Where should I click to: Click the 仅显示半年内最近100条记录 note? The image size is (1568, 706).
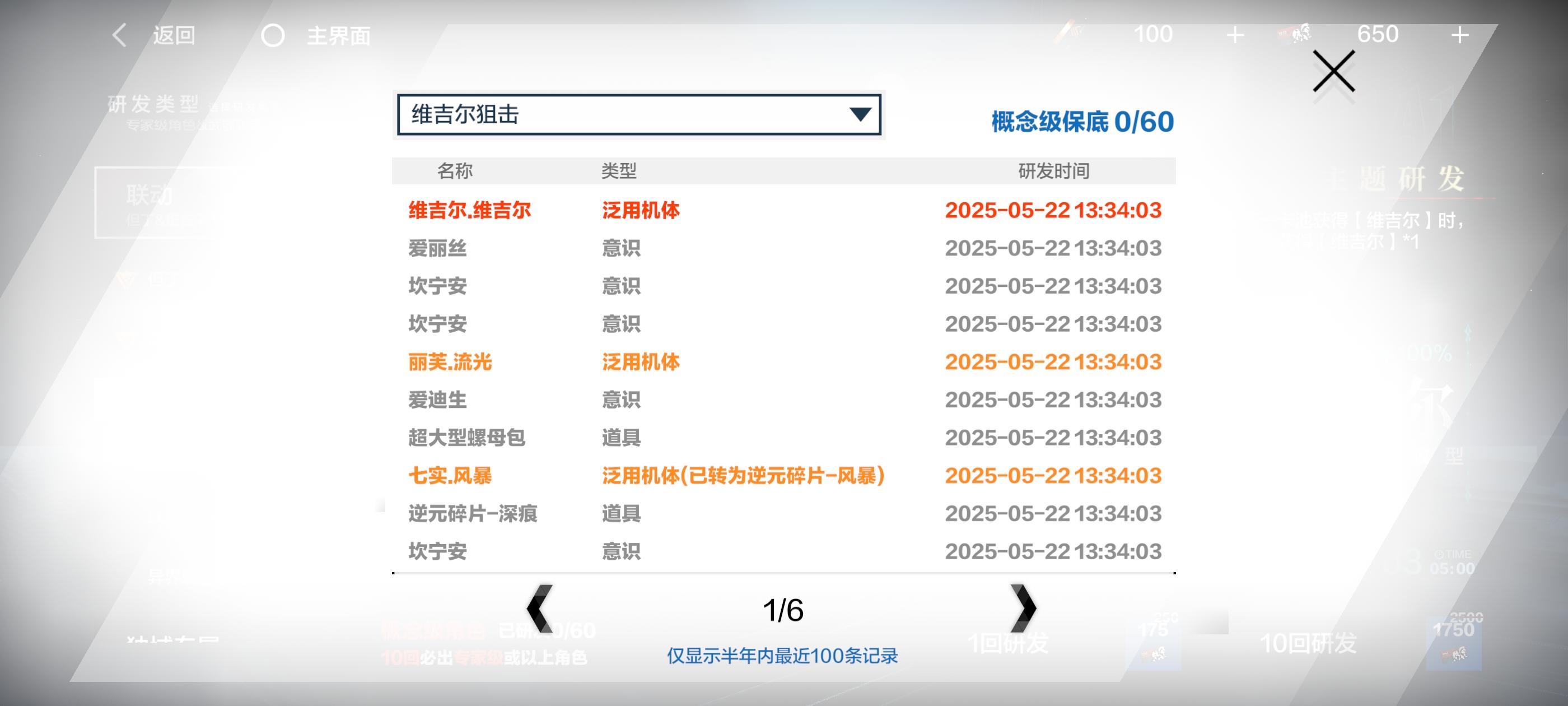click(782, 656)
